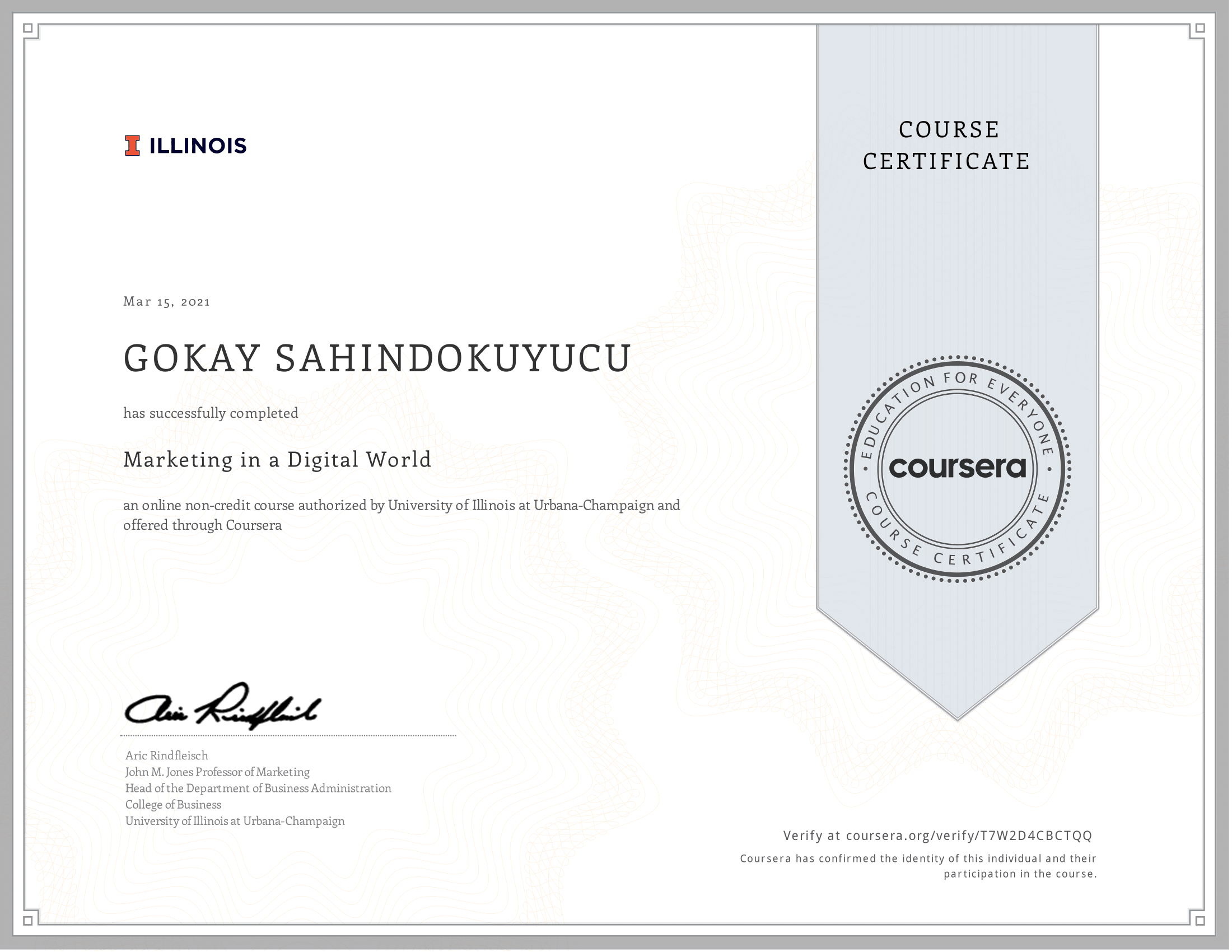The width and height of the screenshot is (1232, 952).
Task: Click the identity confirmation notice text
Action: 918,866
